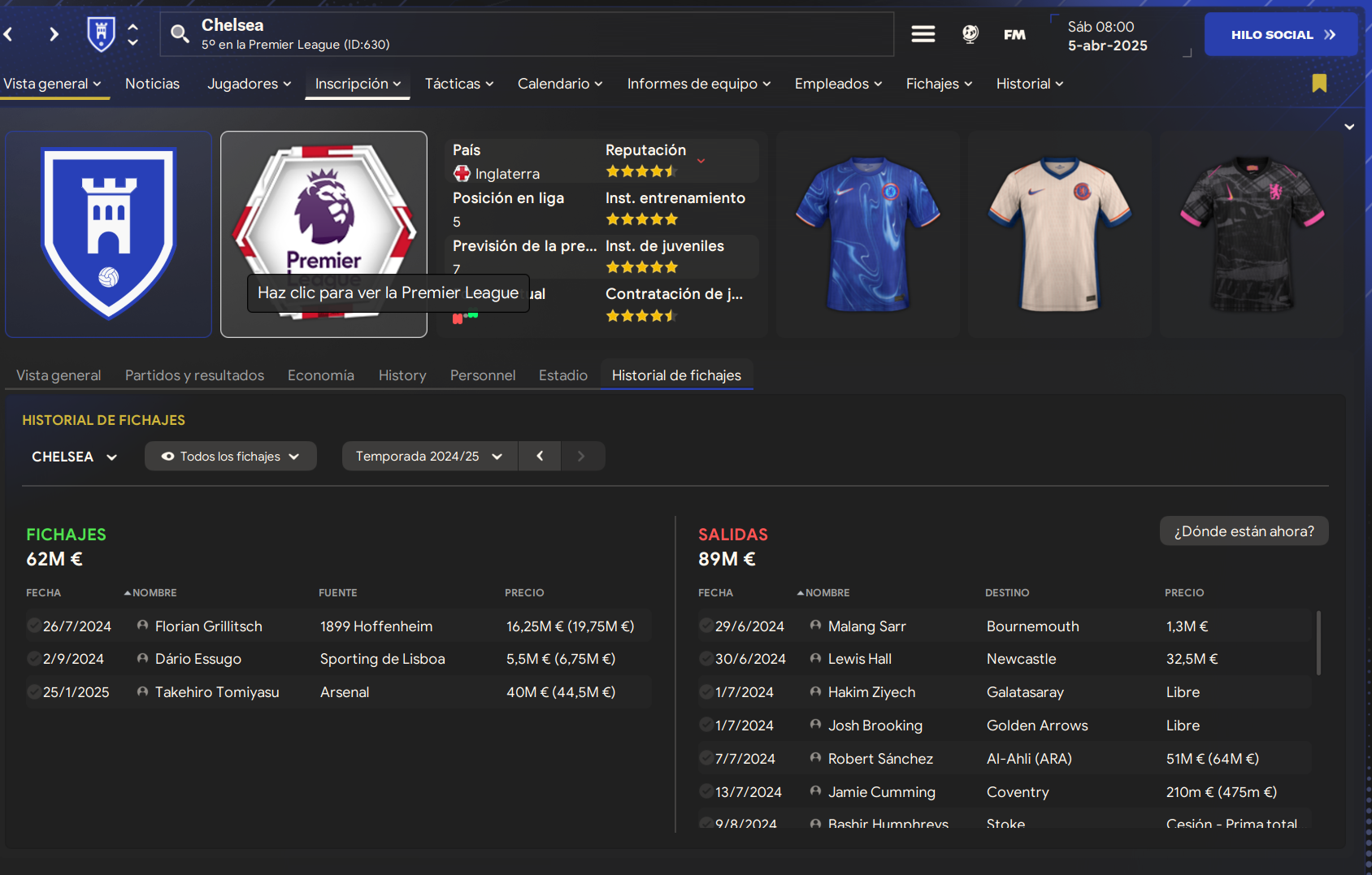Screen dimensions: 1372x875
Task: Click Inst. entrenamiento star rating
Action: (641, 219)
